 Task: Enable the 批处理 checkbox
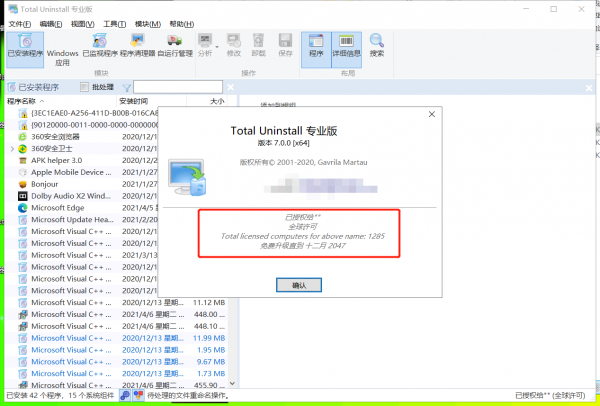tap(84, 87)
